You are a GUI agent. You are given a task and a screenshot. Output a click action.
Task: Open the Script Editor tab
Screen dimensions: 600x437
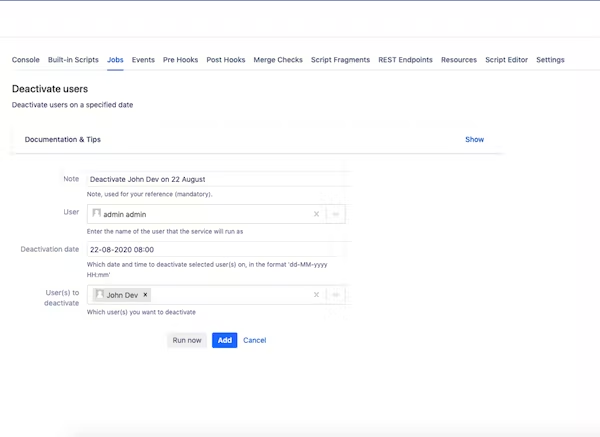(506, 60)
